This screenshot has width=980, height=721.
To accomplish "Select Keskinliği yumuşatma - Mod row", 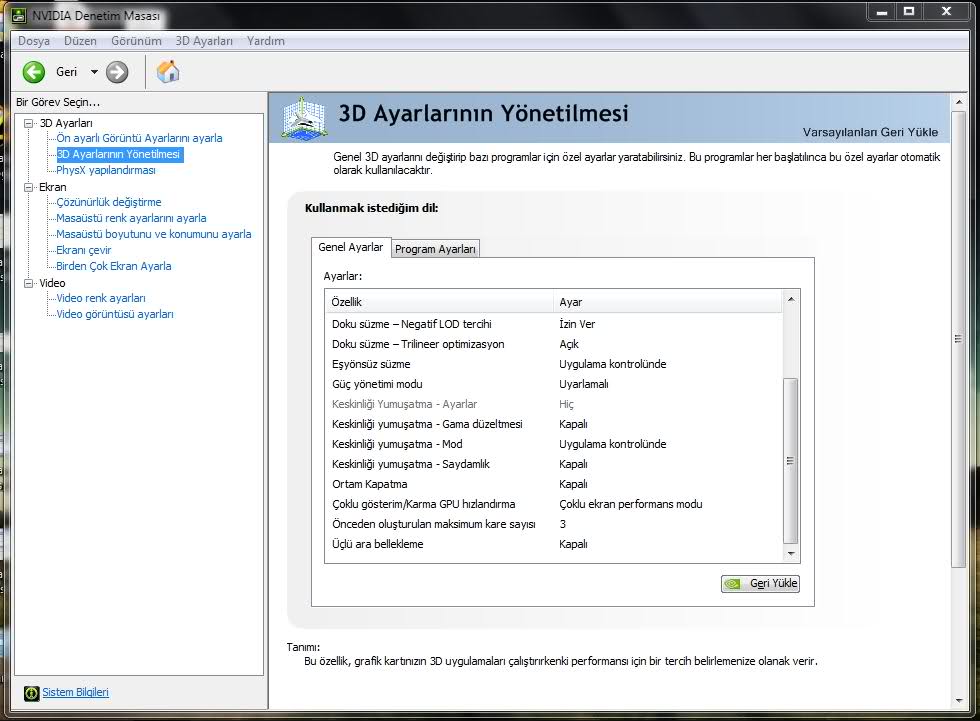I will [554, 444].
